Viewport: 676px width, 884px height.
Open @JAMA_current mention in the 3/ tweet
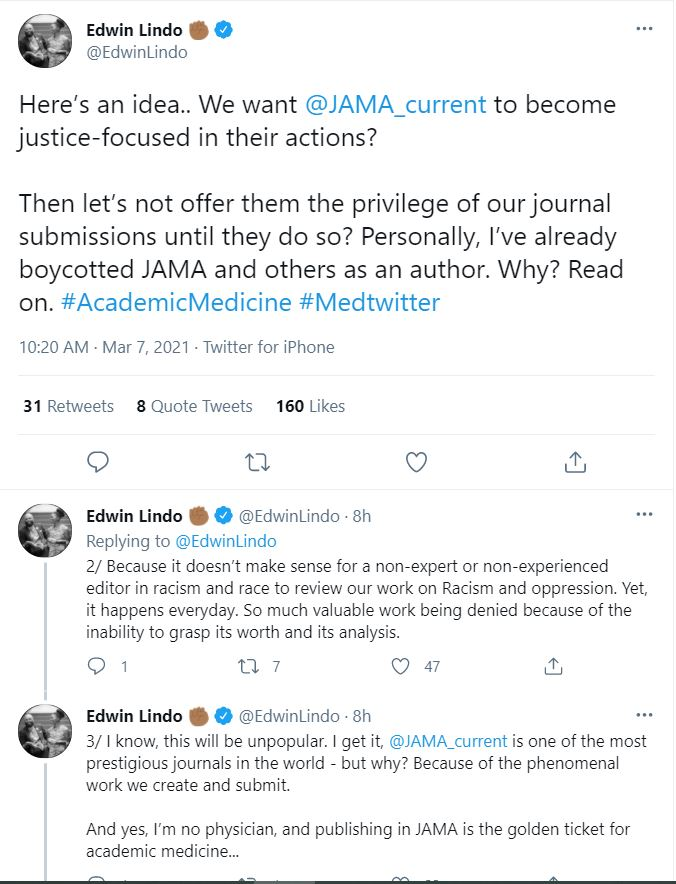click(x=448, y=741)
